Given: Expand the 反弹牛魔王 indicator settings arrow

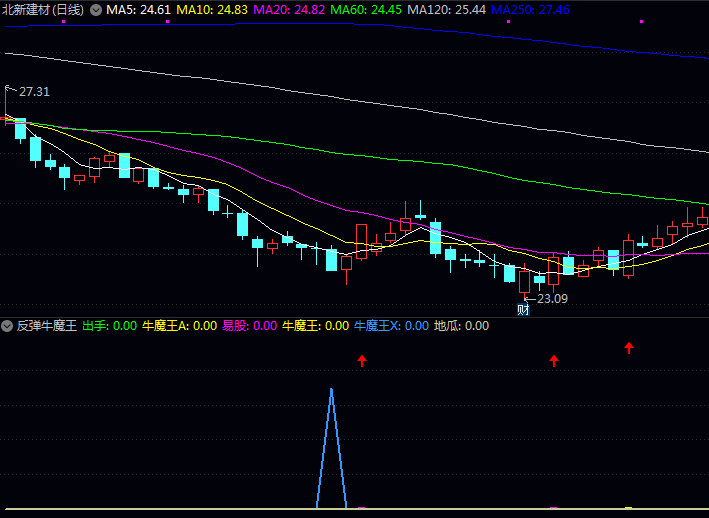Looking at the screenshot, I should pos(7,326).
